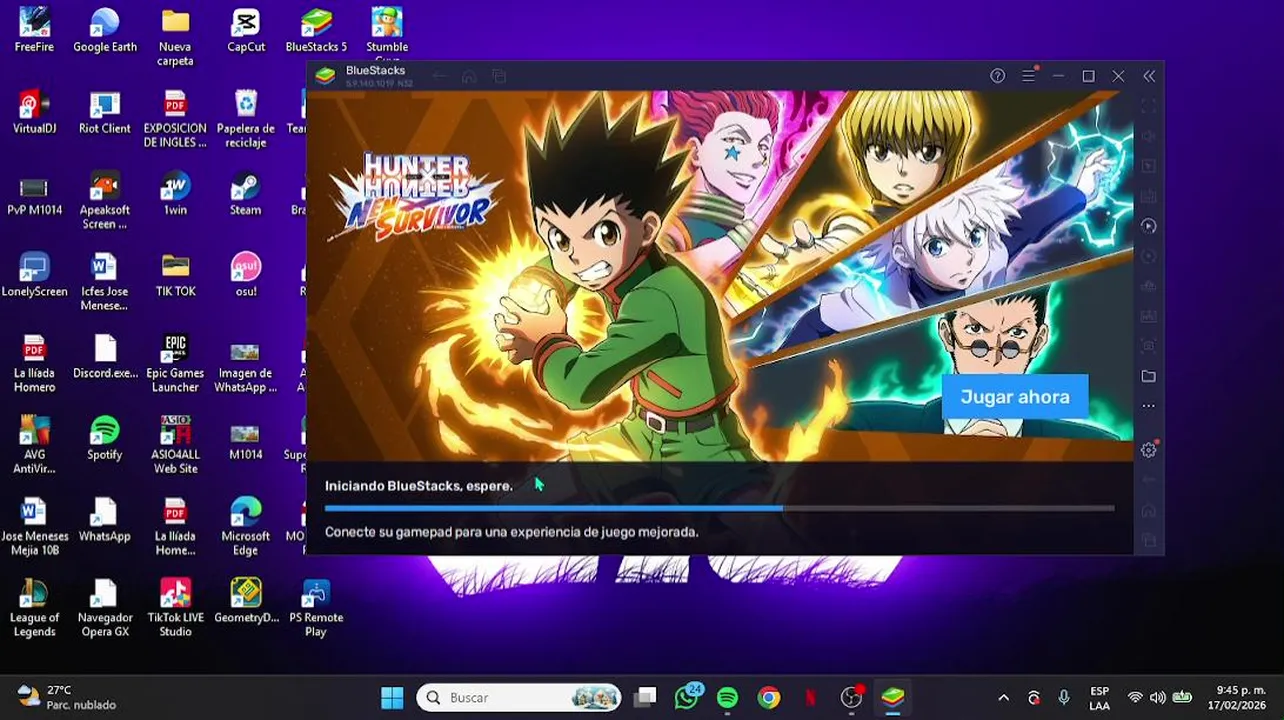Open the BlueStacks hamburger menu
Image resolution: width=1284 pixels, height=720 pixels.
pyautogui.click(x=1028, y=76)
